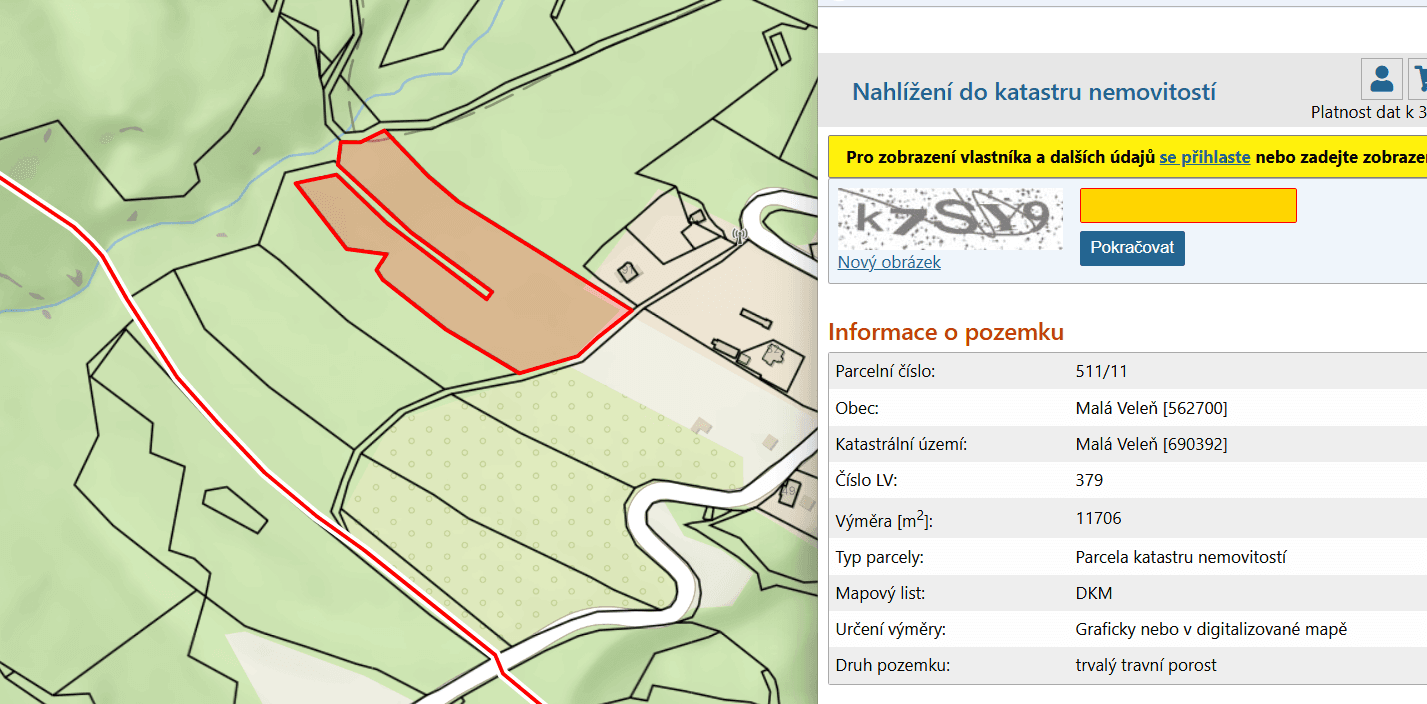The width and height of the screenshot is (1427, 704).
Task: Click the captcha image
Action: coord(950,218)
